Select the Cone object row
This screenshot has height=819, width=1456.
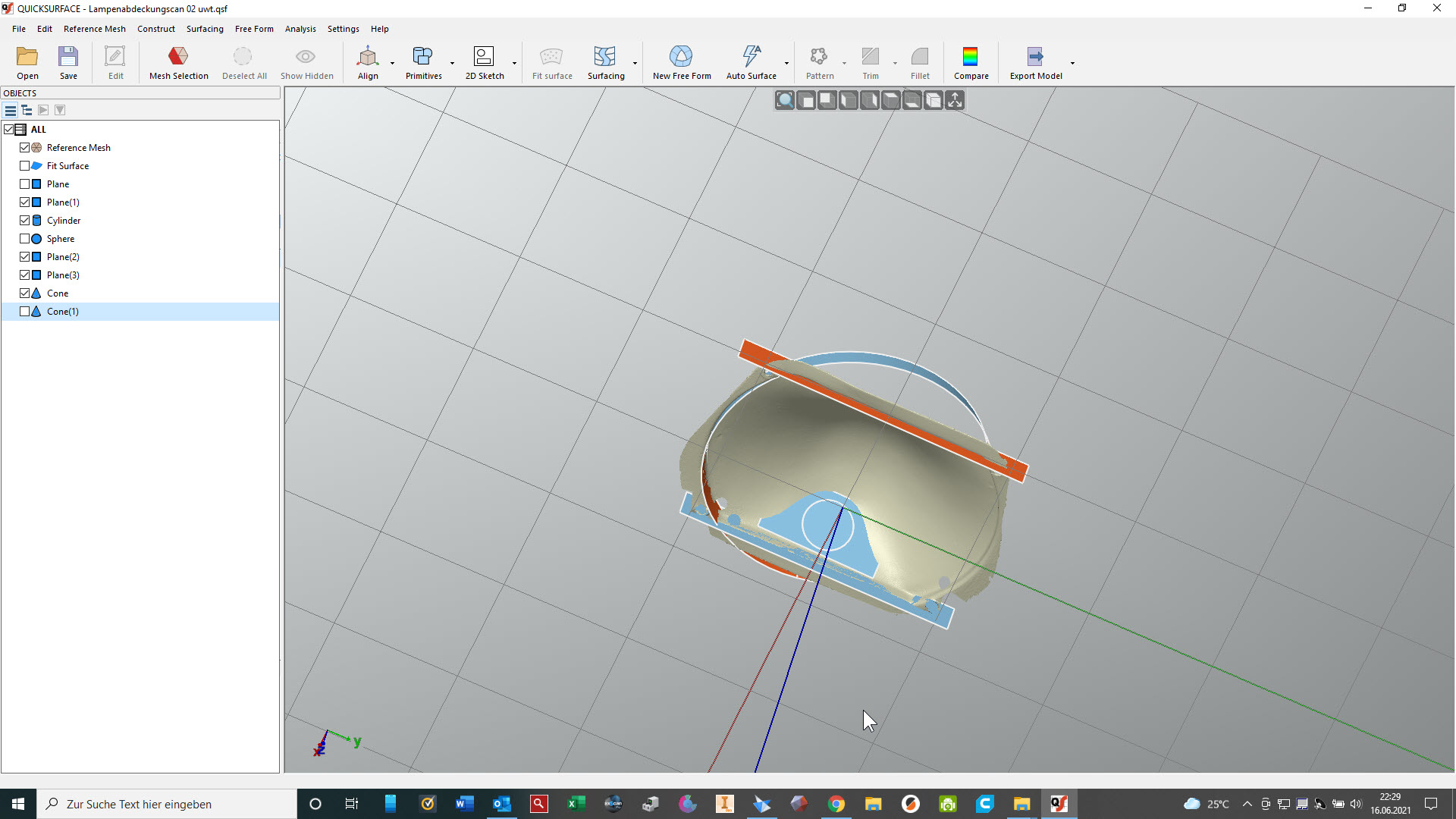(x=140, y=293)
